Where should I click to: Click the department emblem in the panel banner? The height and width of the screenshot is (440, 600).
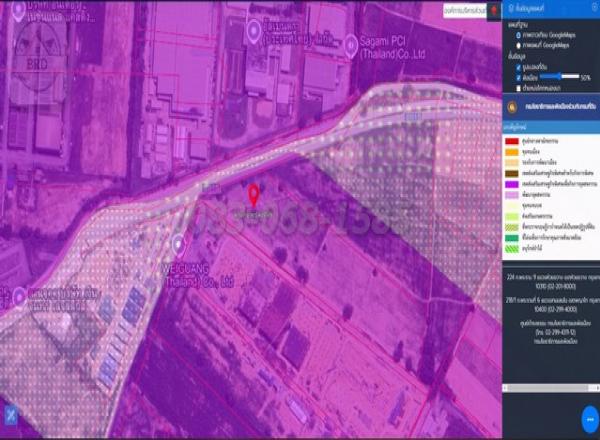pyautogui.click(x=512, y=104)
